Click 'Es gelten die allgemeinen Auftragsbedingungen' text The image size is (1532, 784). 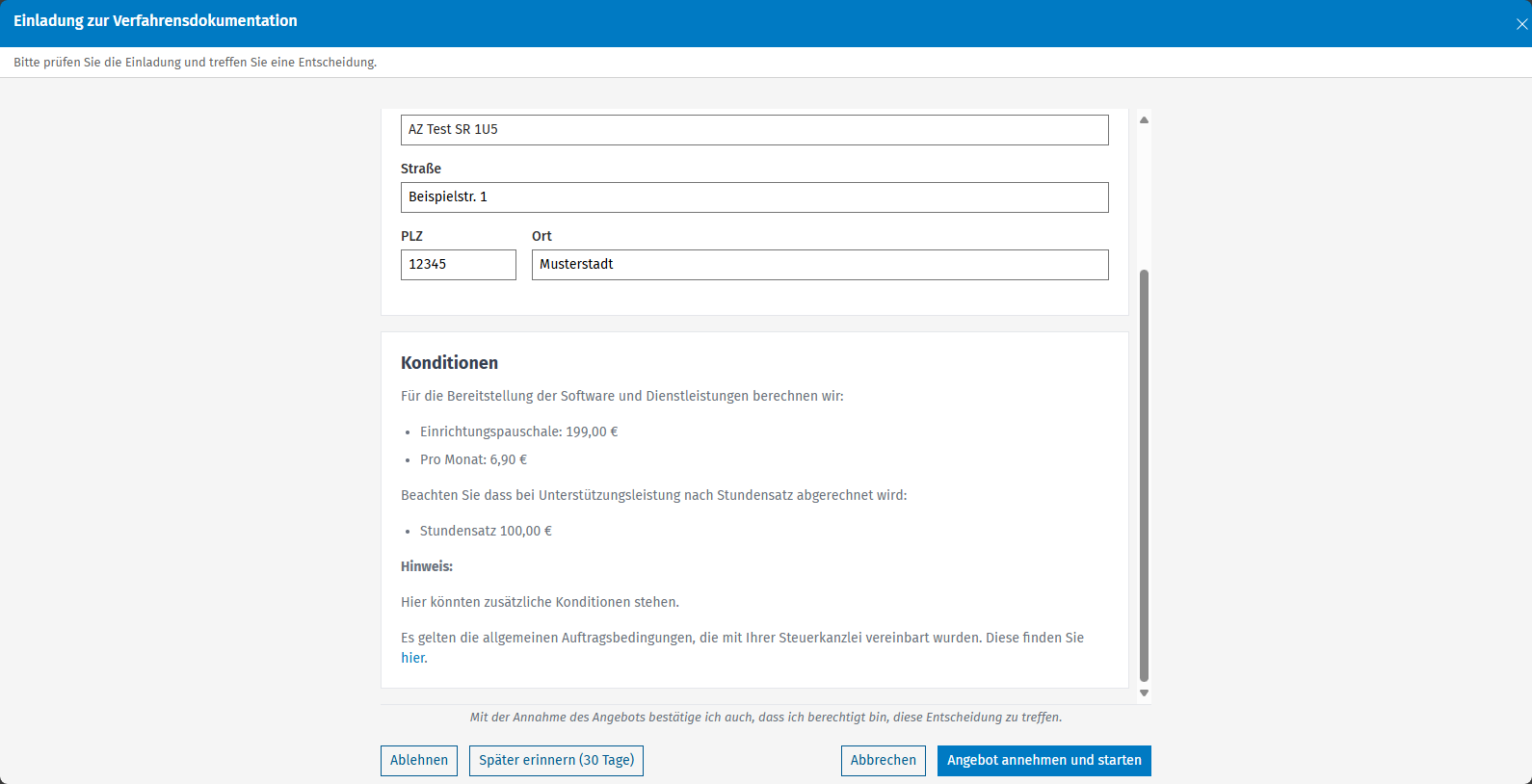tap(742, 647)
